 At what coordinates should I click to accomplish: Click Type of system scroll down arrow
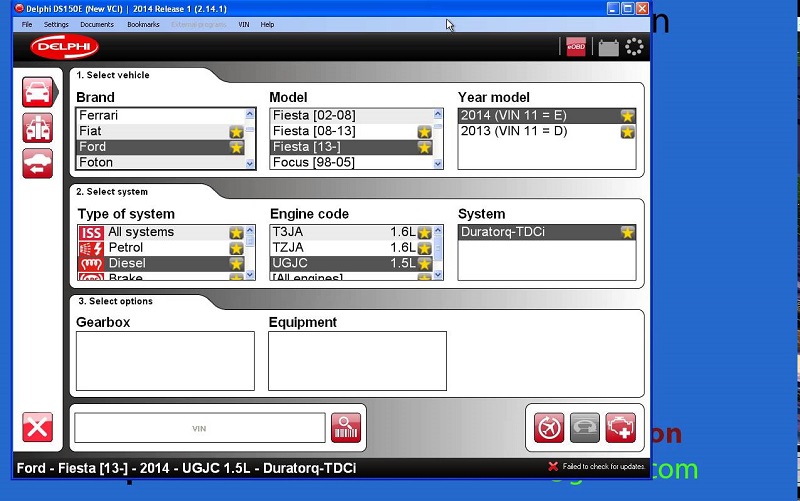249,275
